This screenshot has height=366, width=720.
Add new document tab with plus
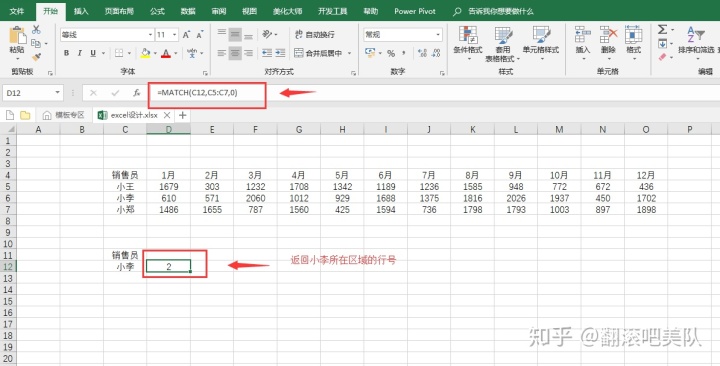(x=183, y=115)
